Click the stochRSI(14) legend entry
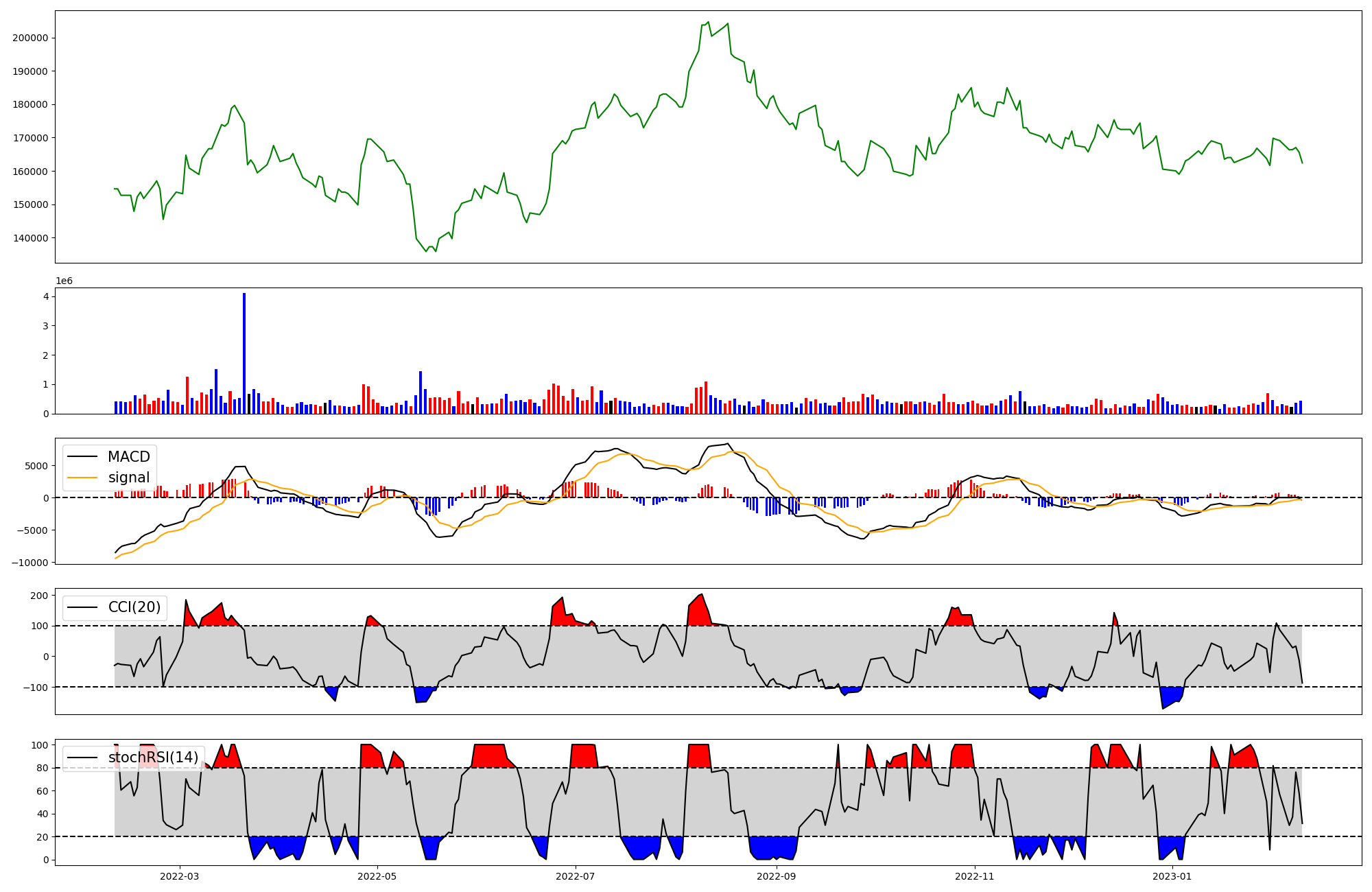The image size is (1372, 892). tap(153, 758)
